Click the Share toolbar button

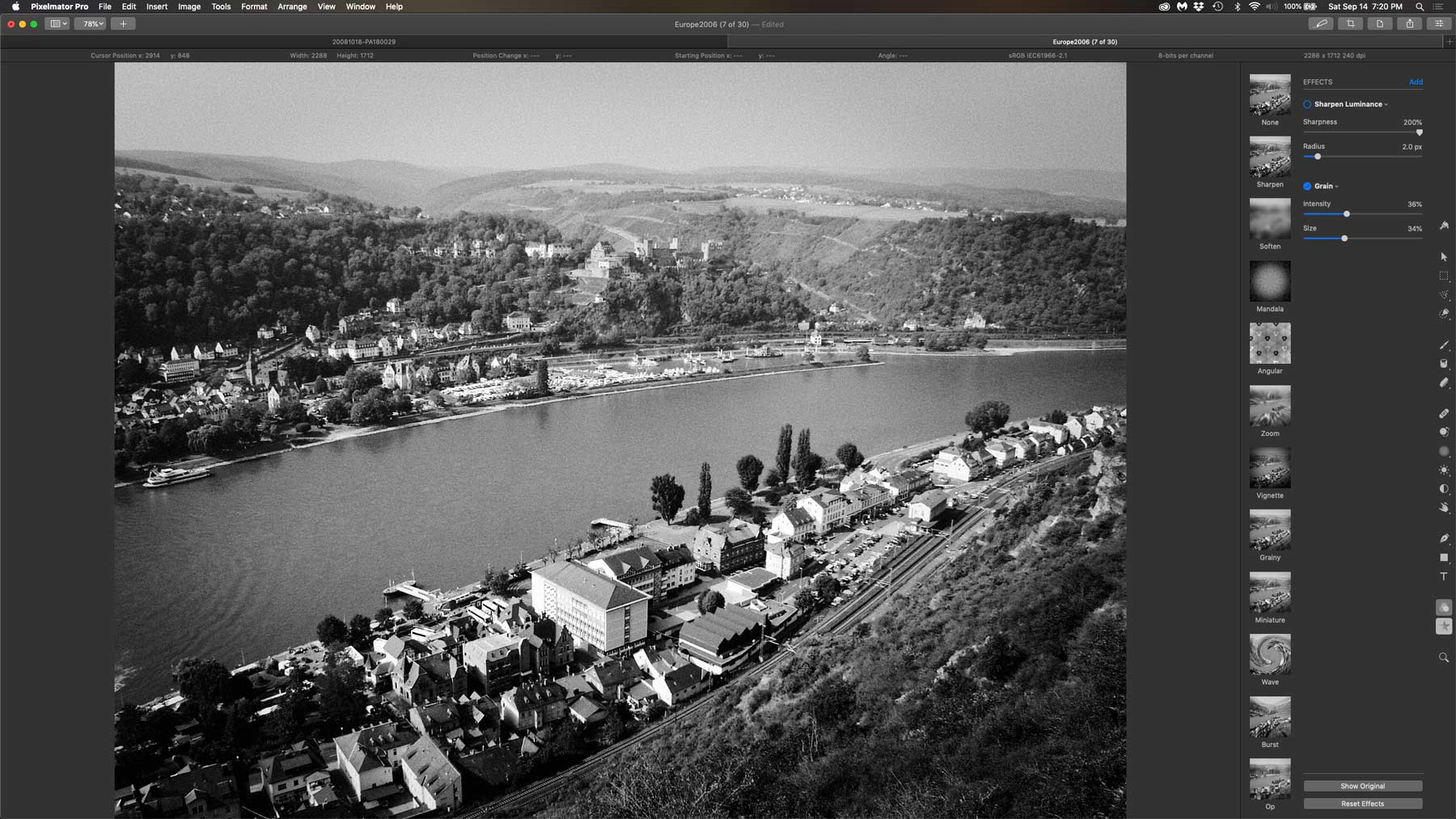(x=1410, y=24)
